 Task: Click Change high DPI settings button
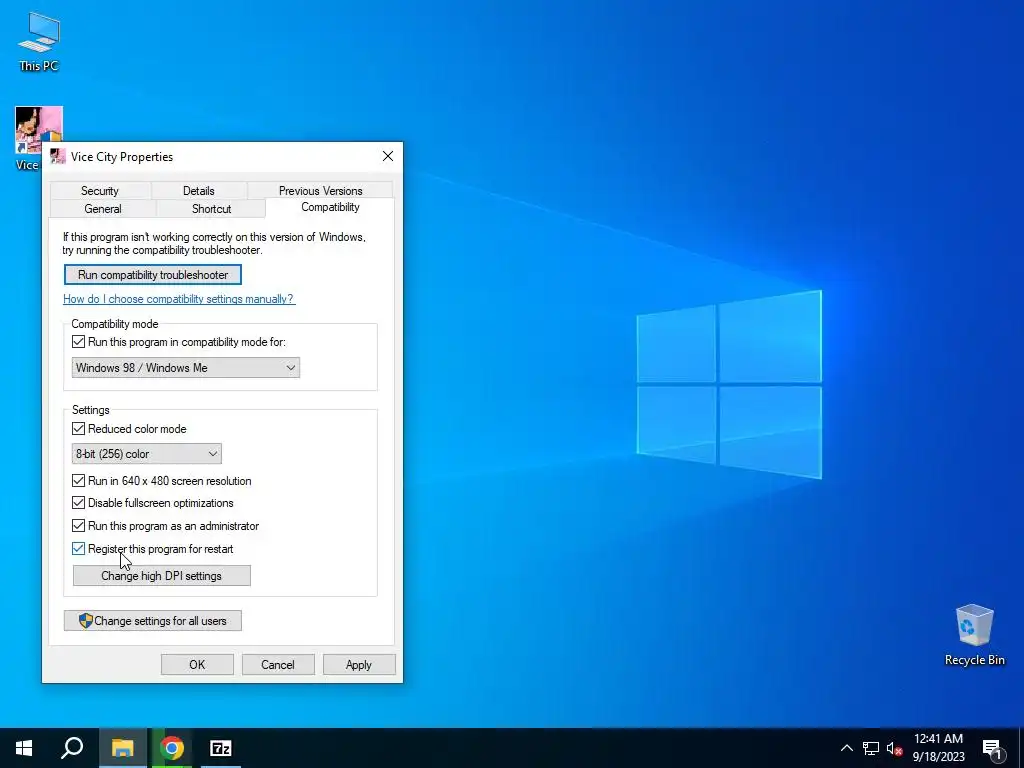(x=161, y=576)
